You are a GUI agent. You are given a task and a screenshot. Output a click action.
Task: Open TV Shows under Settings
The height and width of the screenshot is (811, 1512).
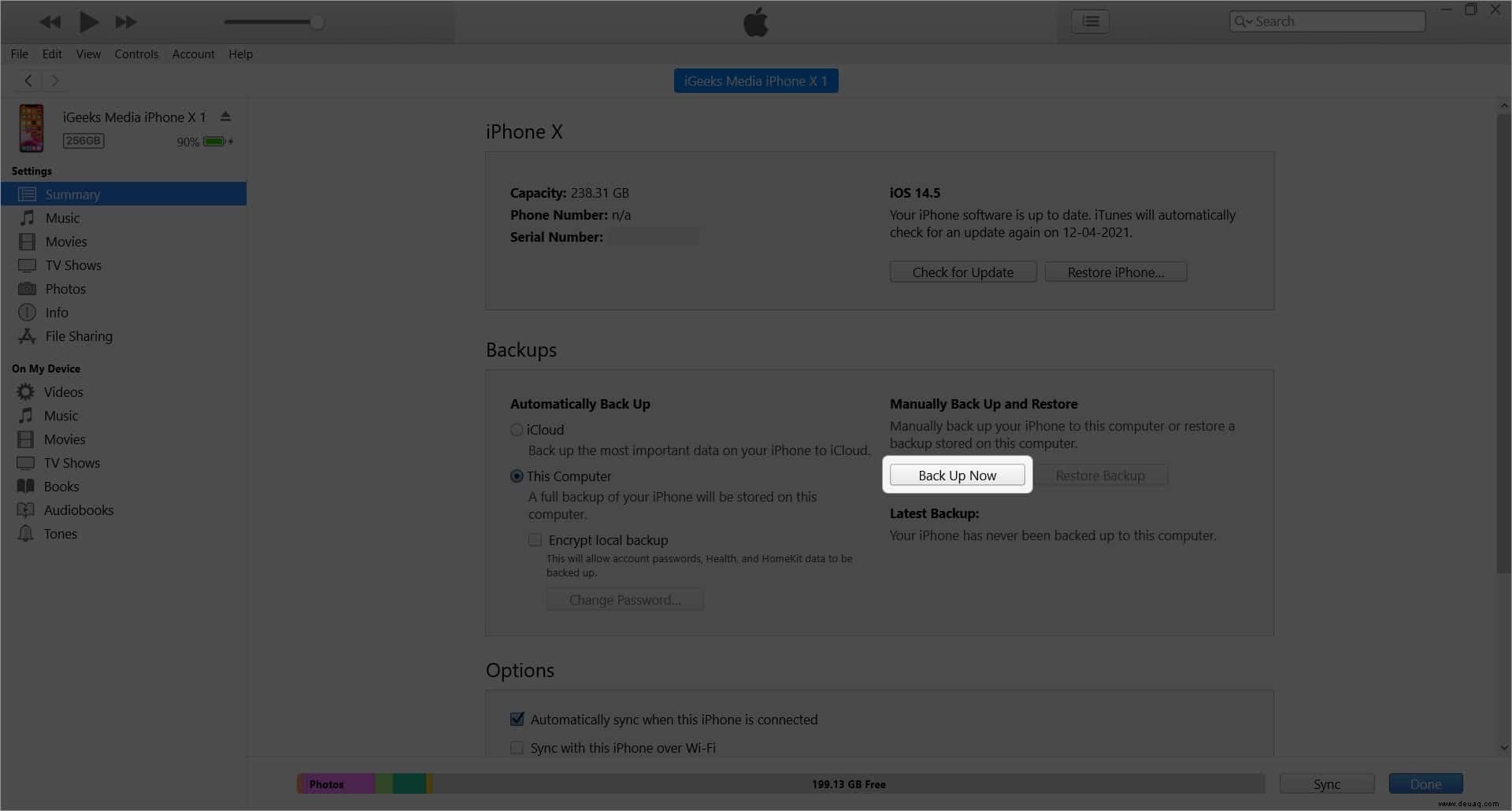click(x=124, y=265)
